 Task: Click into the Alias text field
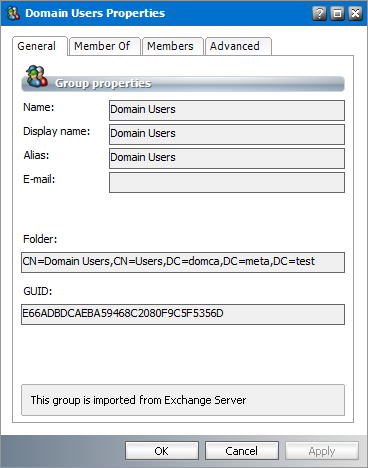pyautogui.click(x=227, y=158)
